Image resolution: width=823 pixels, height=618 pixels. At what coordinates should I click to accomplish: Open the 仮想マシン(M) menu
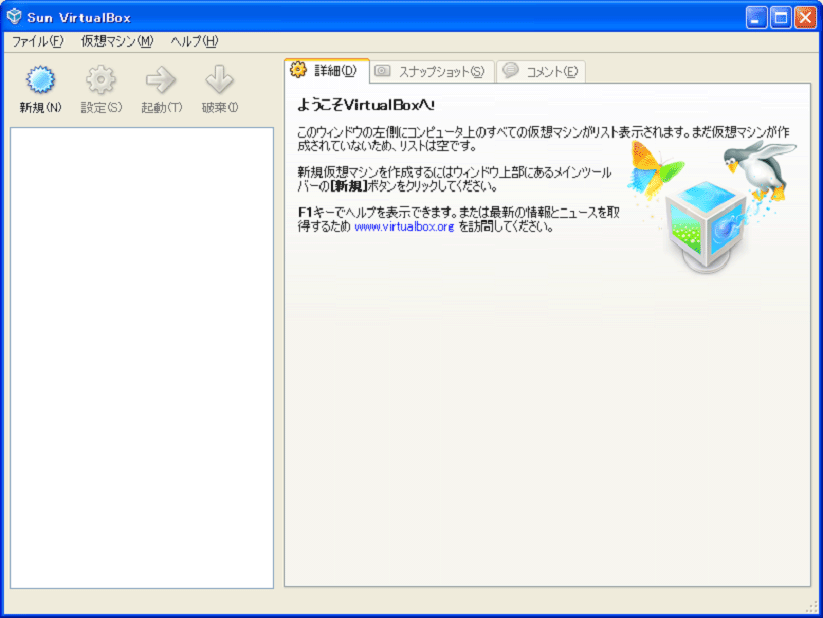[117, 41]
